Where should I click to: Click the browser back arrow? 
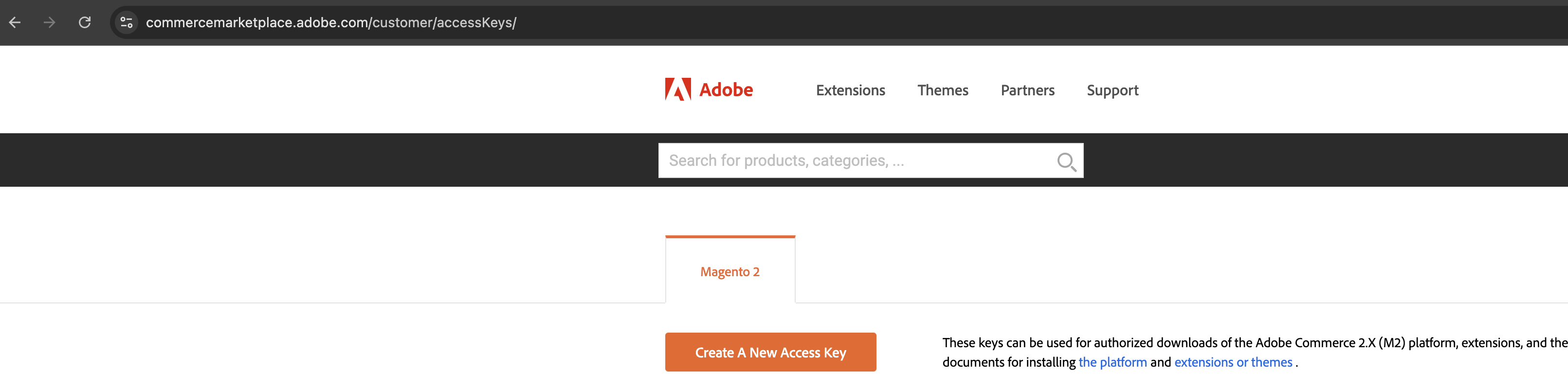15,22
